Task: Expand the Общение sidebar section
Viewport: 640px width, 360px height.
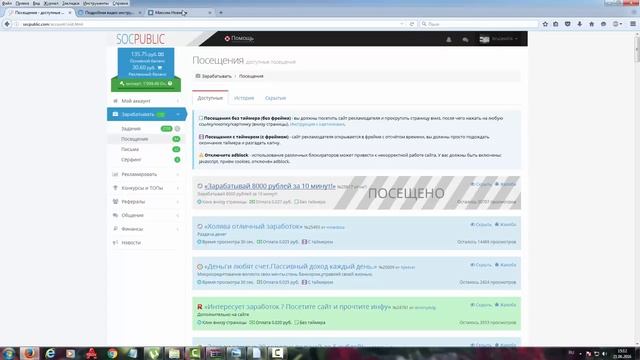Action: tap(147, 215)
